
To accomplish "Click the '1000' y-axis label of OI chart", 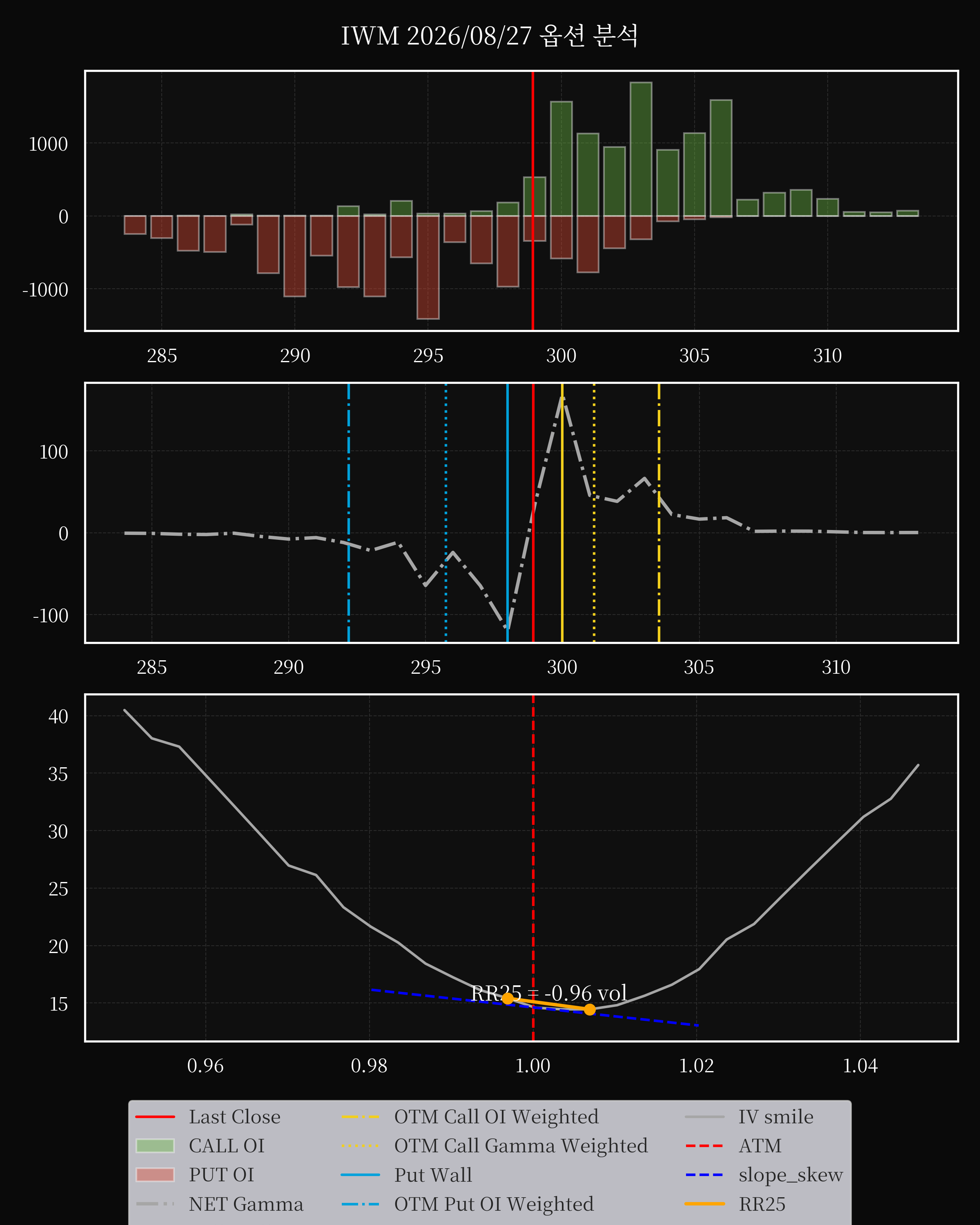I will (x=48, y=144).
